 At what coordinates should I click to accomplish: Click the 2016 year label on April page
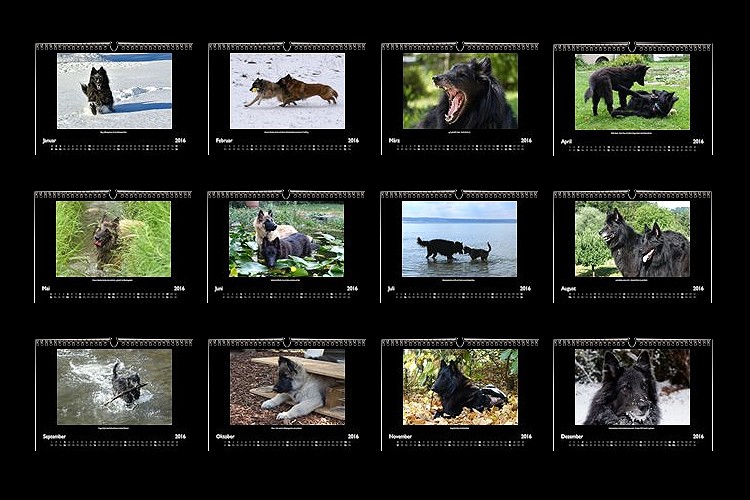(x=698, y=141)
